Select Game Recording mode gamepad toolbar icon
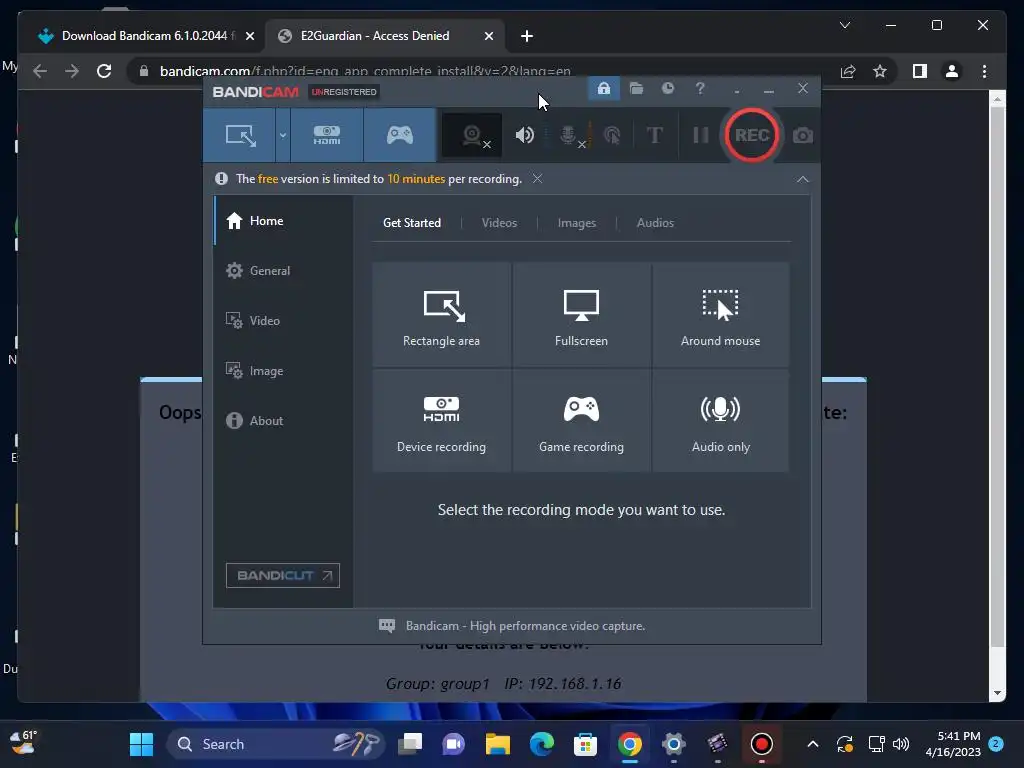Viewport: 1024px width, 768px height. (400, 135)
